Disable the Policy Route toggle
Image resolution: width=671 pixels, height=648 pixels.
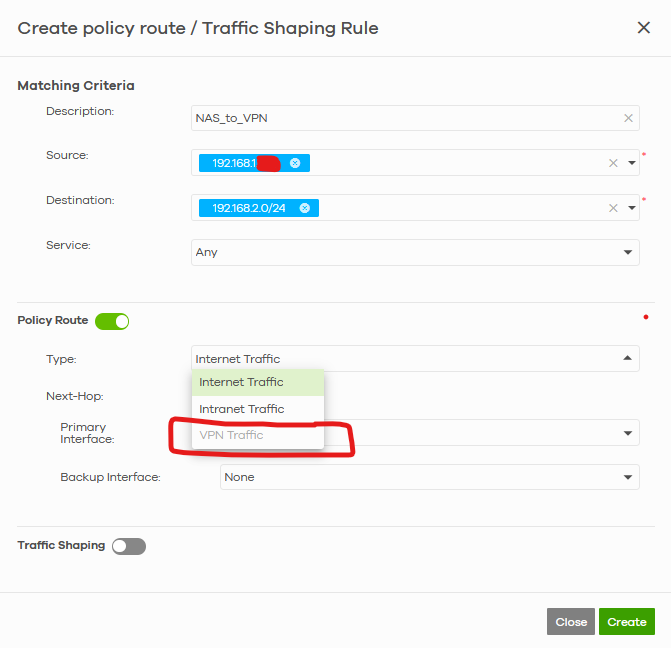point(112,321)
